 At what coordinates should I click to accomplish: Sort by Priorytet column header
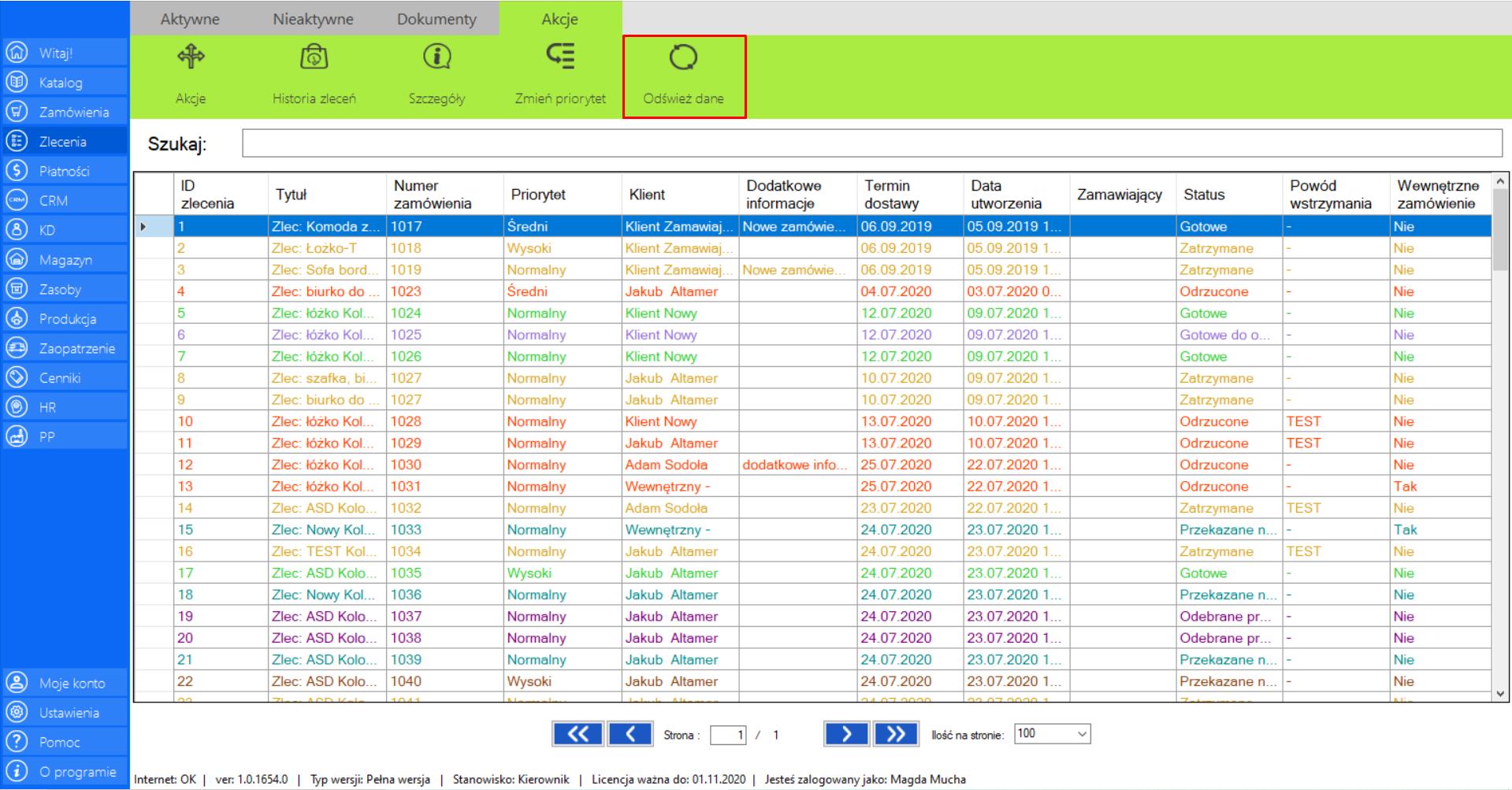(x=563, y=195)
